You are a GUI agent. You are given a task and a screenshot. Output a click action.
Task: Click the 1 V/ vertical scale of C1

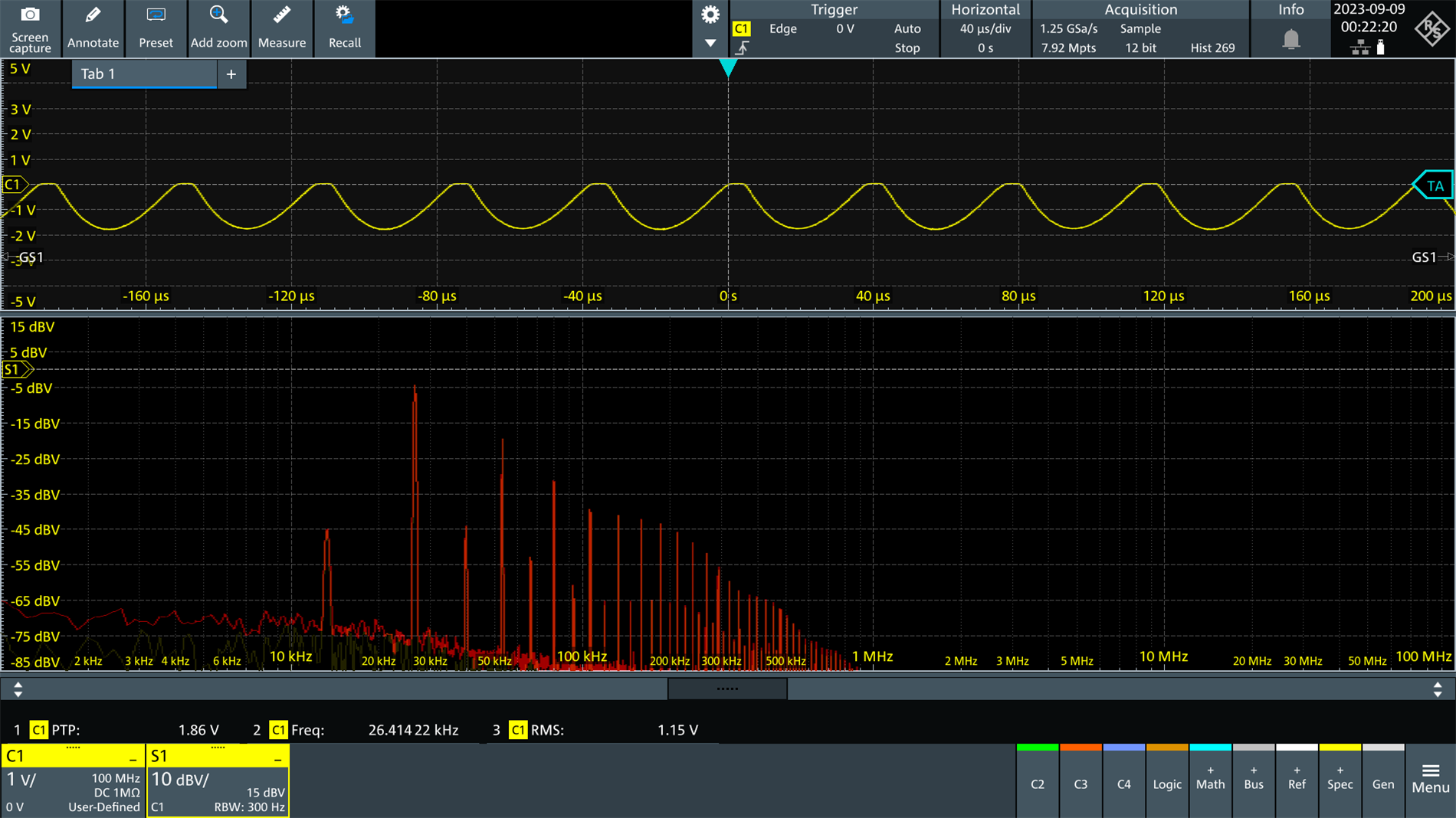pyautogui.click(x=21, y=780)
